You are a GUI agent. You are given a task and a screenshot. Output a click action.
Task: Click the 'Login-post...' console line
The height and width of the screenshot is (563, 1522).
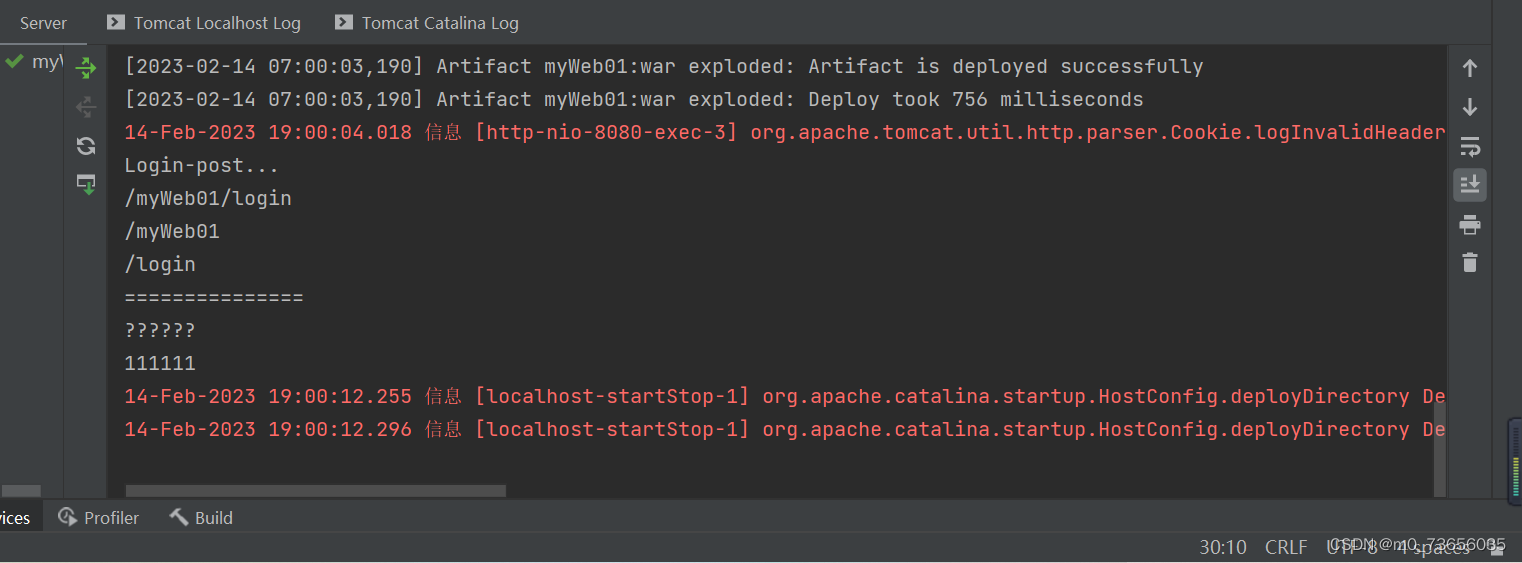pyautogui.click(x=202, y=166)
